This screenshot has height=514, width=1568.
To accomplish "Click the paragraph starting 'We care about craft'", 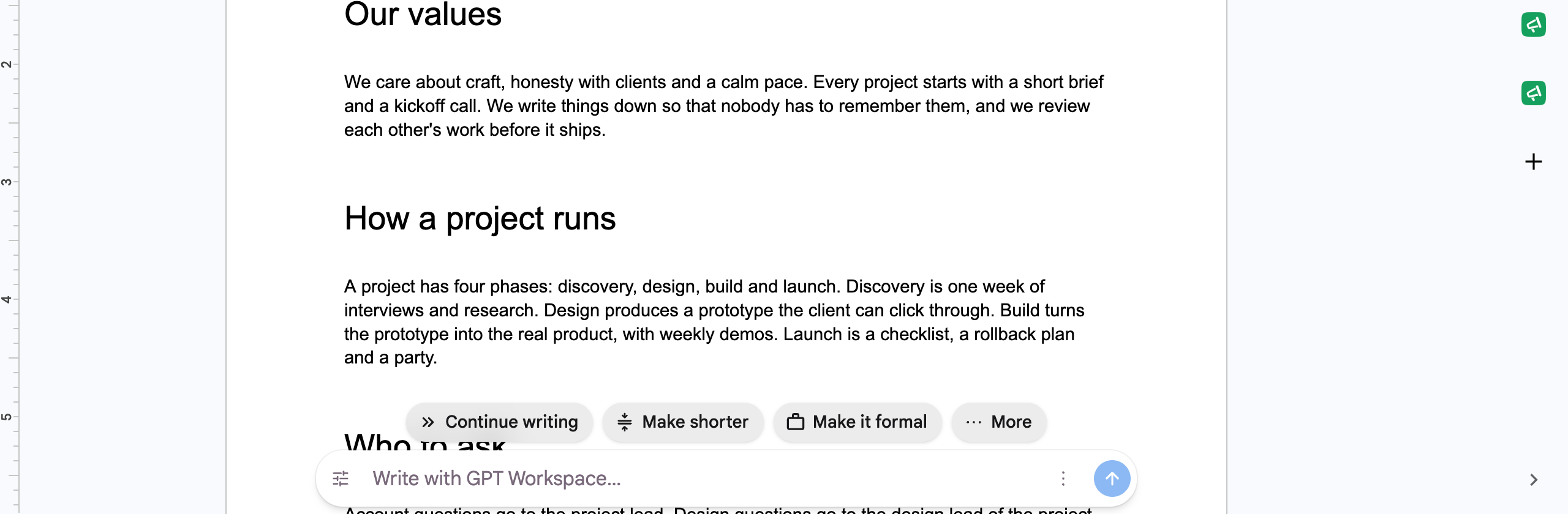I will [x=723, y=106].
